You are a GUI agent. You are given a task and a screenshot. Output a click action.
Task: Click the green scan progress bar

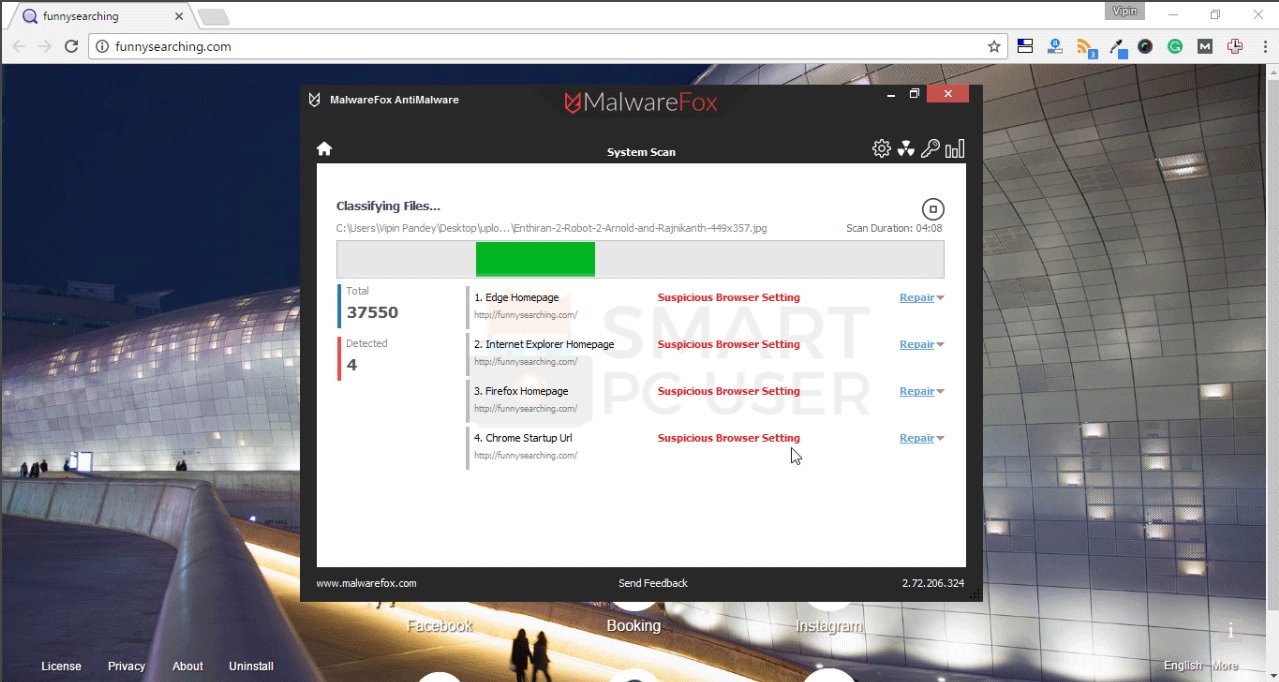pos(535,259)
